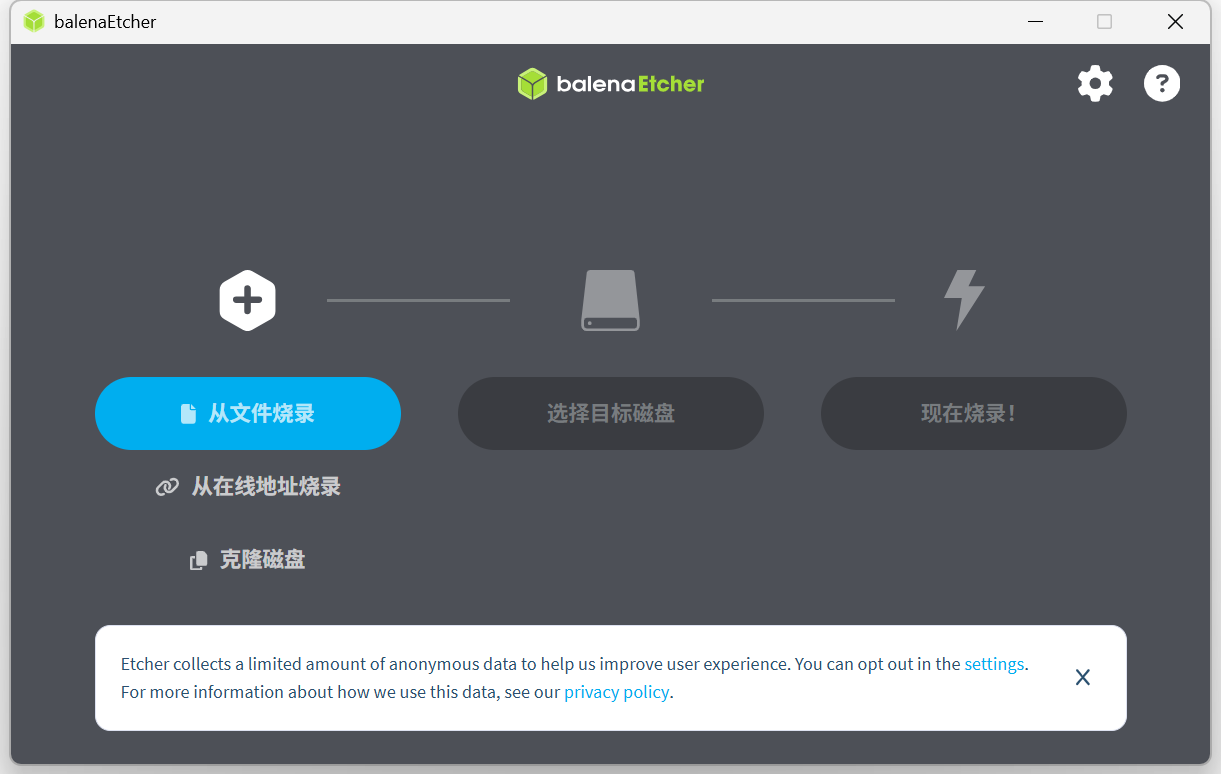Click the lightning bolt flash icon
The image size is (1221, 774).
(x=964, y=300)
